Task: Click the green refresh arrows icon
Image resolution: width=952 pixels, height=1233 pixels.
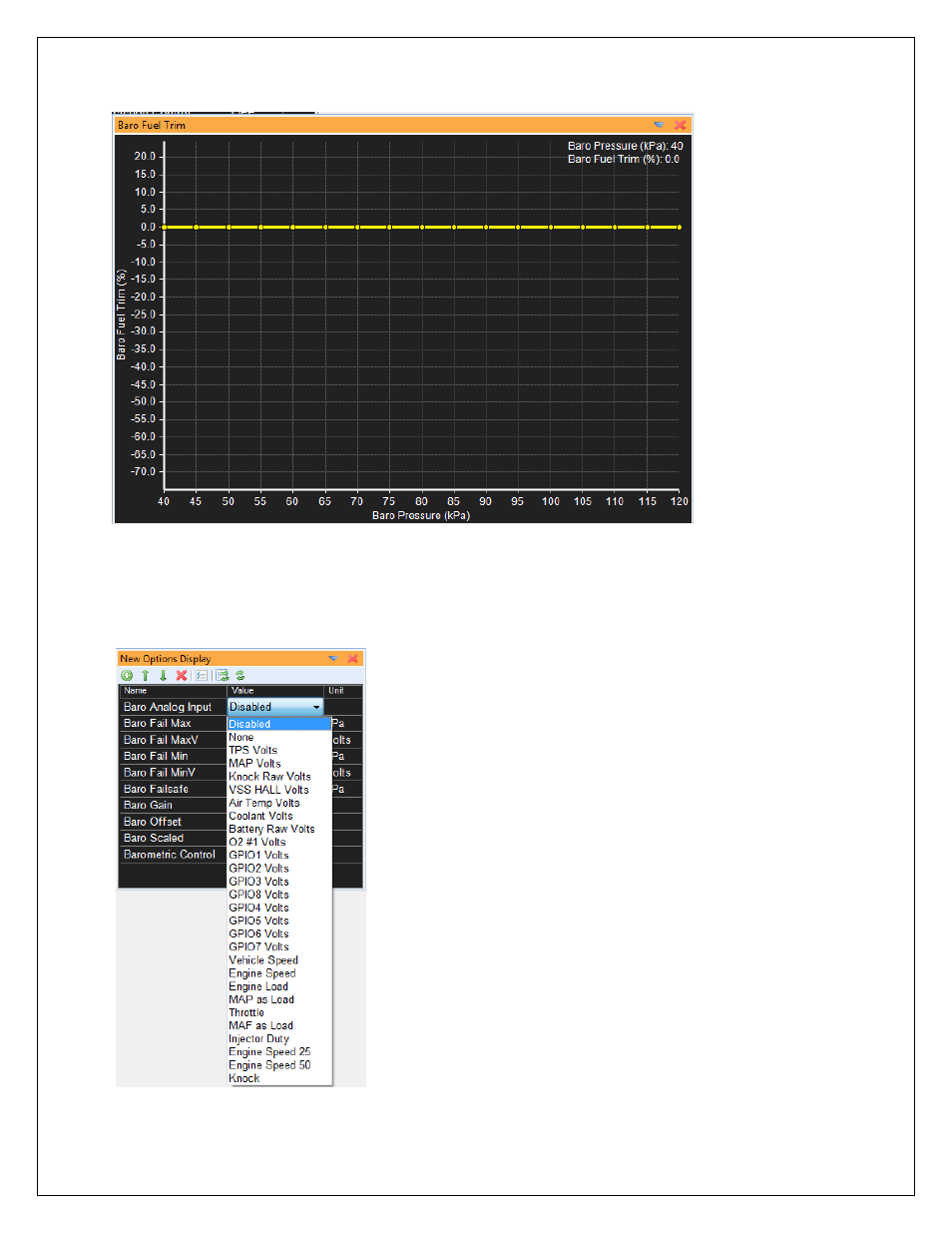Action: click(240, 676)
